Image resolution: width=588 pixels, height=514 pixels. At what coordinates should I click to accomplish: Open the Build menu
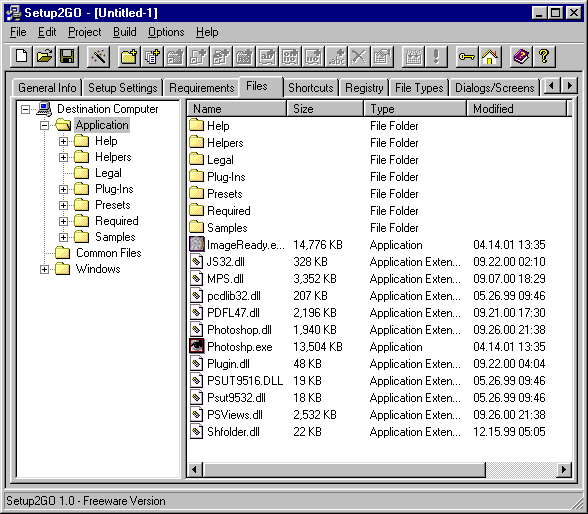[x=124, y=32]
